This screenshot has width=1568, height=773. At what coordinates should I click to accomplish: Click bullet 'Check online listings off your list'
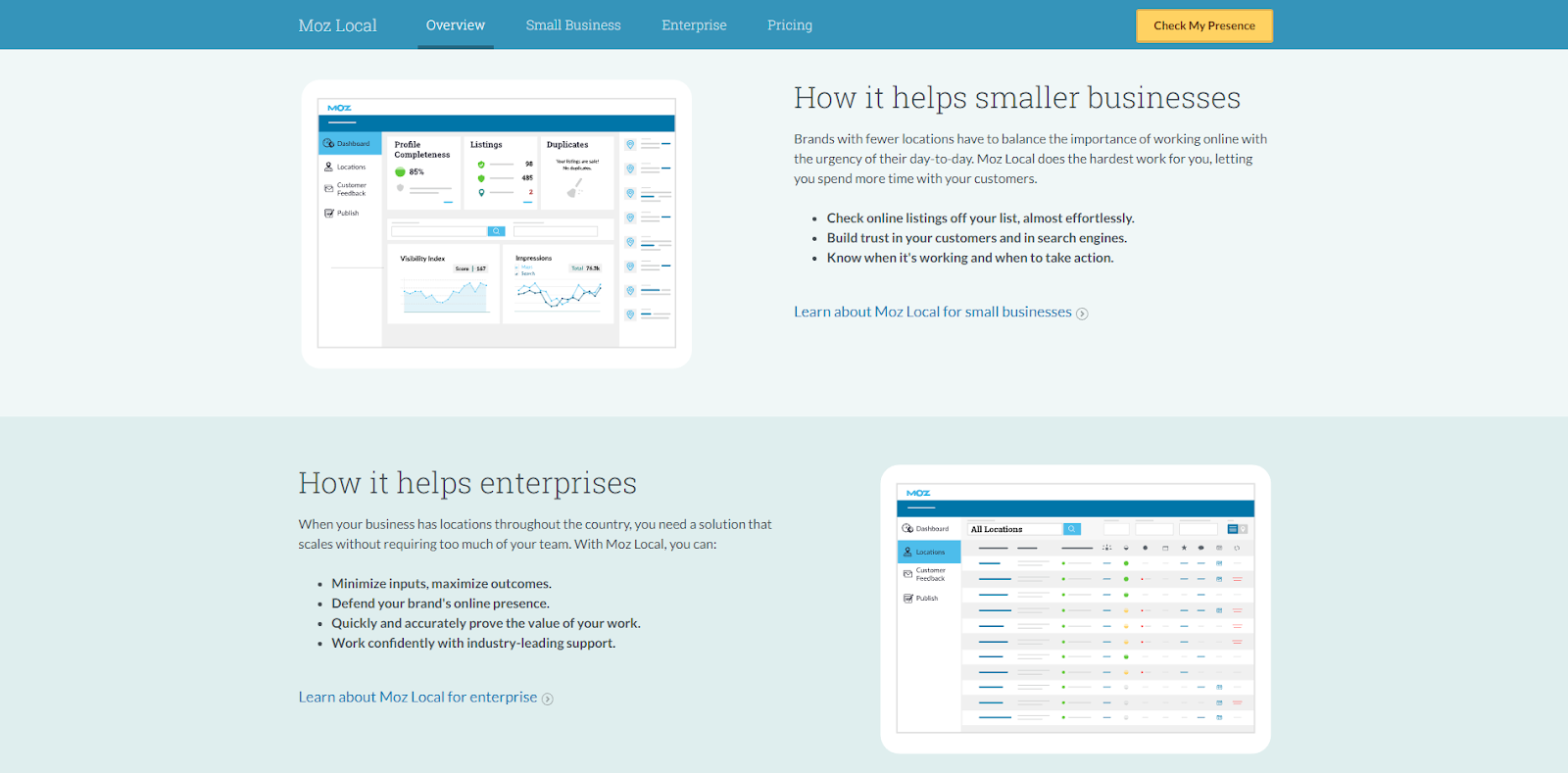[980, 217]
